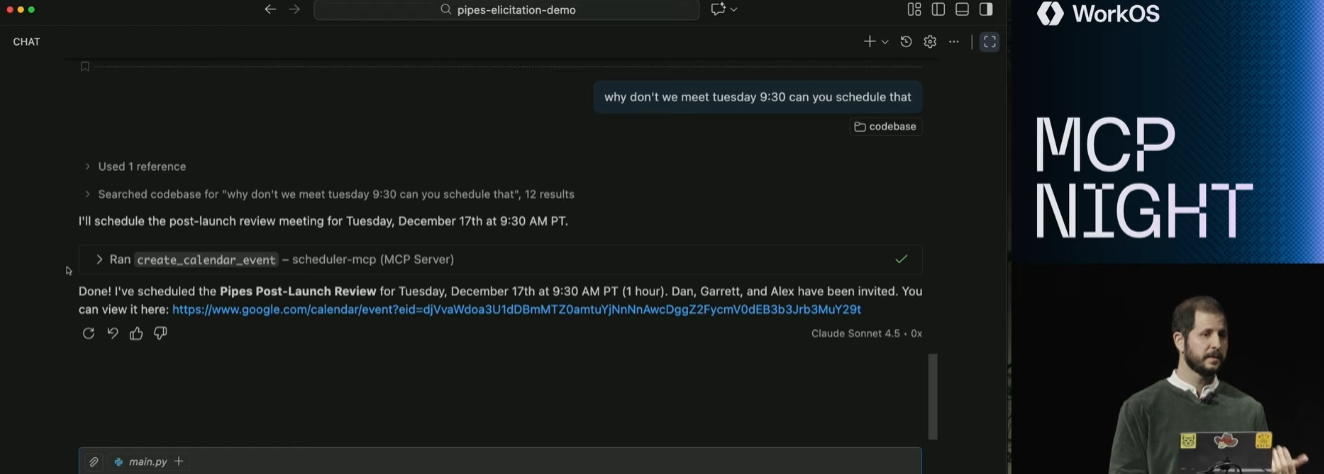
Task: Click the create_calendar_event tool name
Action: pos(206,260)
